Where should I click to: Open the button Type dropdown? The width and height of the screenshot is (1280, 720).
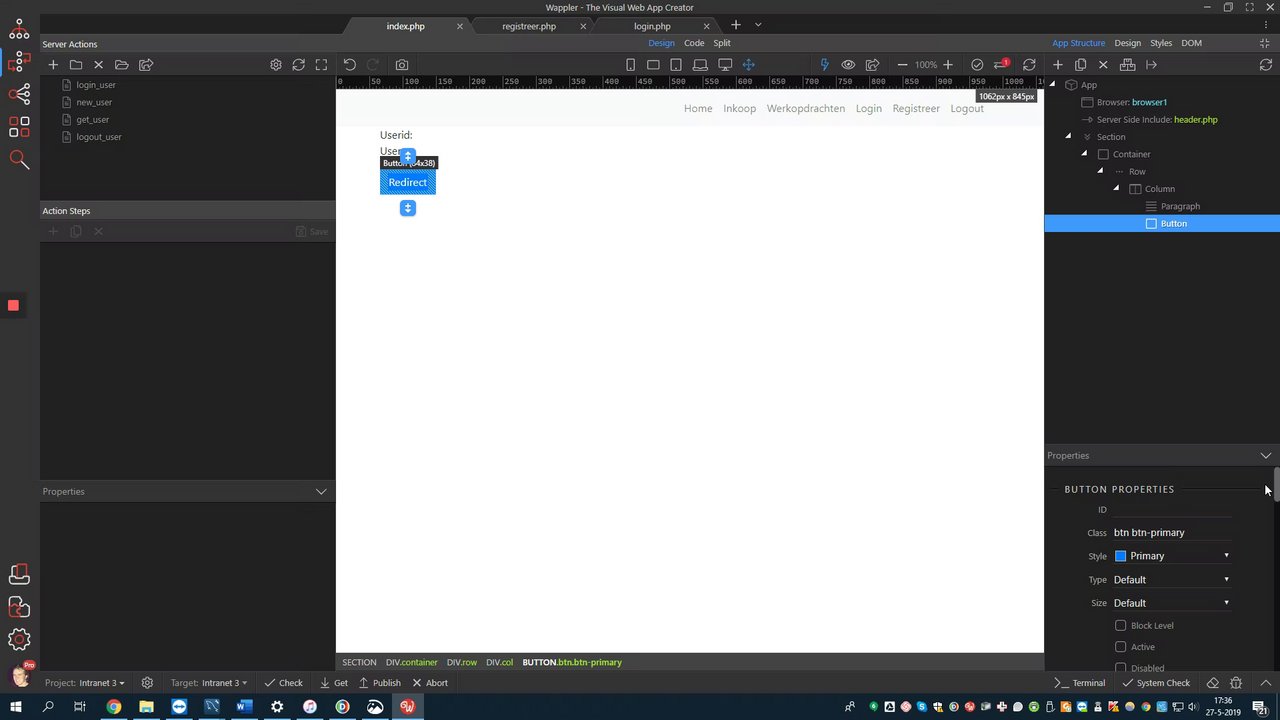point(1172,580)
